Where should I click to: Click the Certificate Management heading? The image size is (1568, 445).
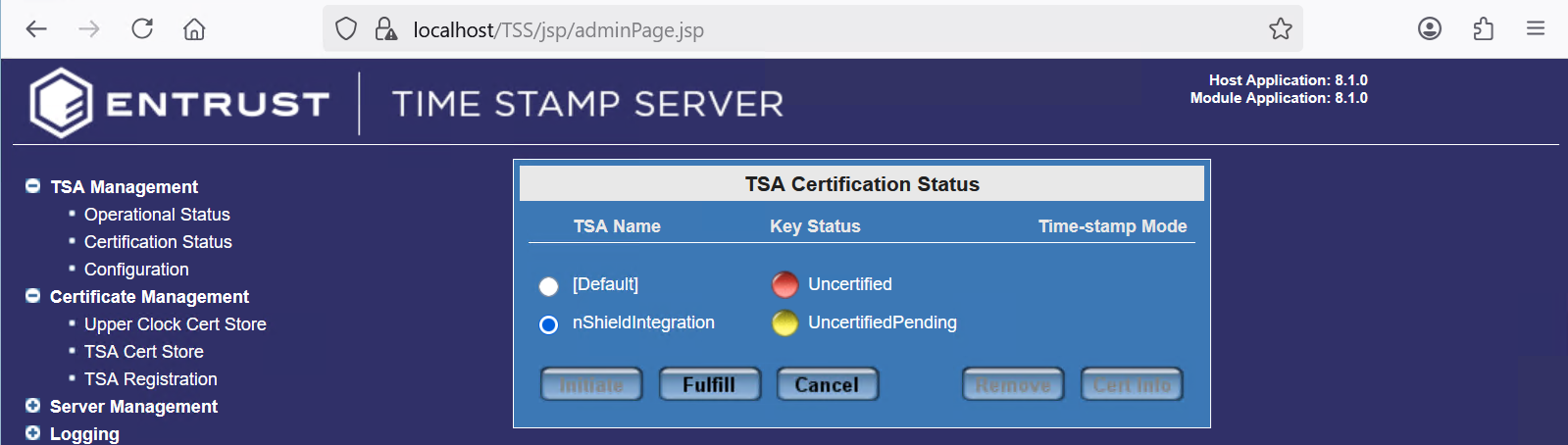[149, 296]
